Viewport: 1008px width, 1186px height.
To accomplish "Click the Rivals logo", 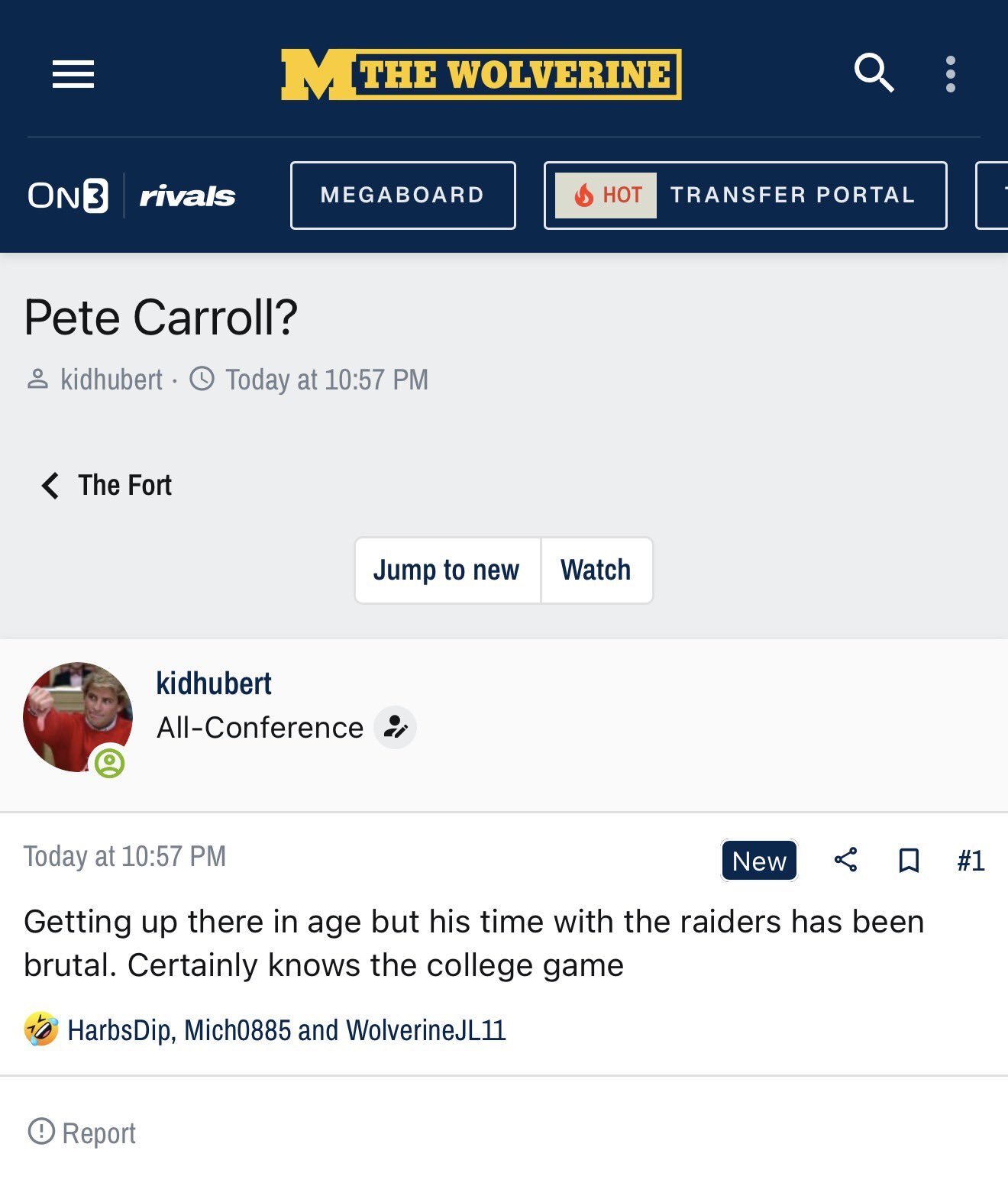I will (187, 196).
